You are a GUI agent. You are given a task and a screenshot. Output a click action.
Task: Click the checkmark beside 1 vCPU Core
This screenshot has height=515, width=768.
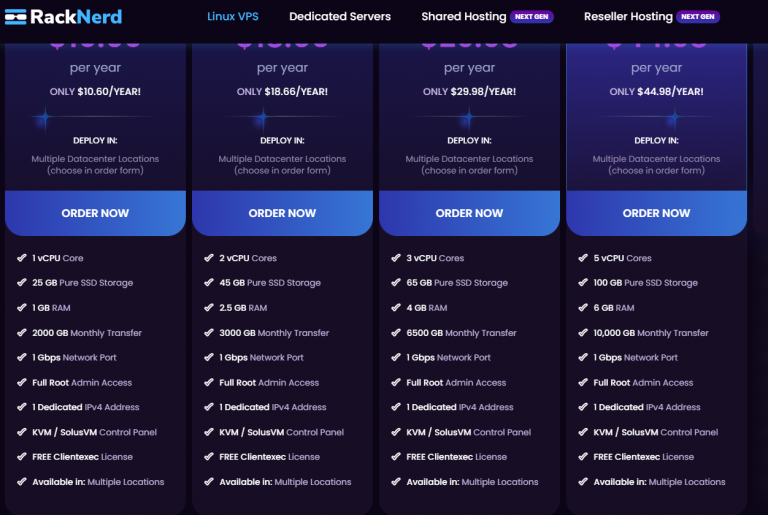pos(22,258)
